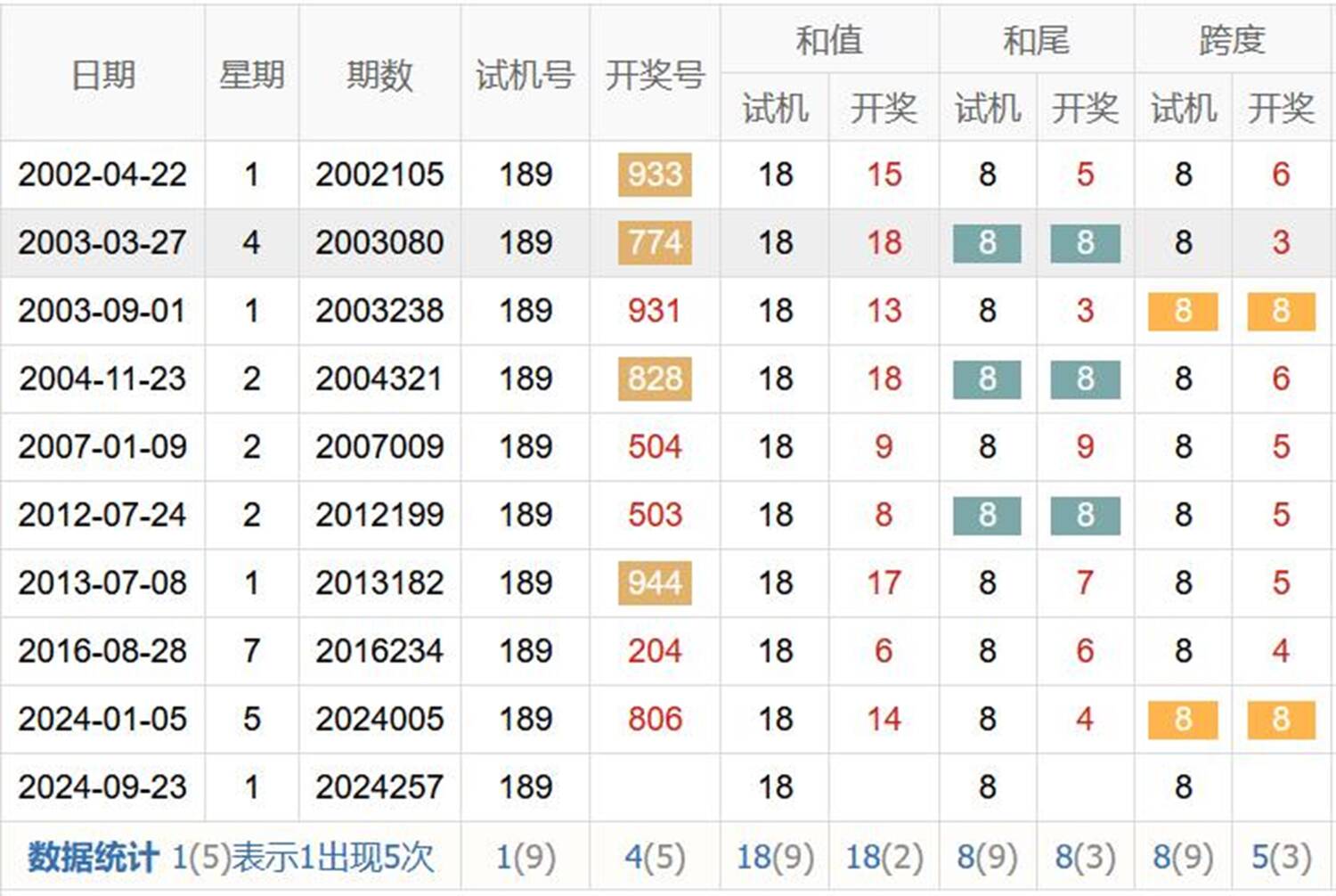The height and width of the screenshot is (896, 1336).
Task: Click the 数据统计 label
Action: (92, 858)
